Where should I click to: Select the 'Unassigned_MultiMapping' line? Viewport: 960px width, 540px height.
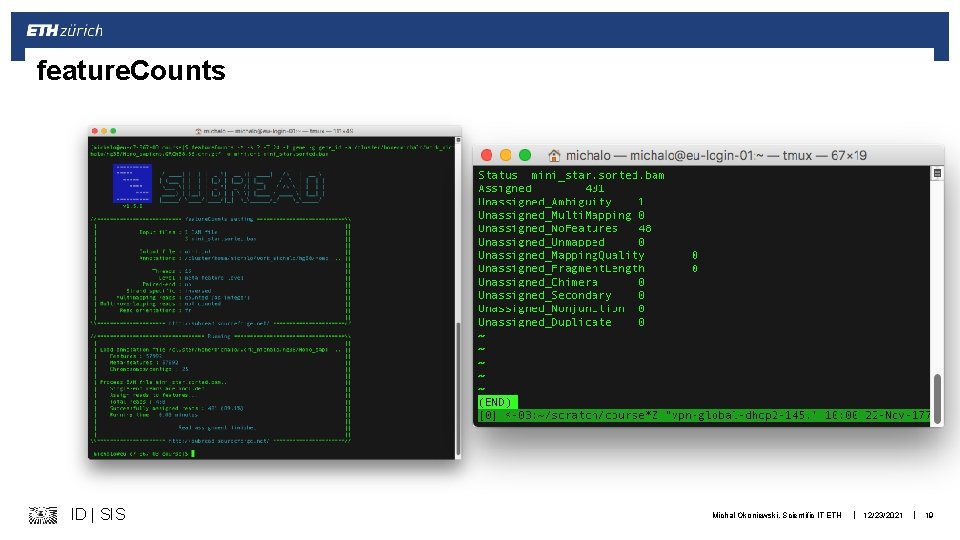click(x=561, y=216)
